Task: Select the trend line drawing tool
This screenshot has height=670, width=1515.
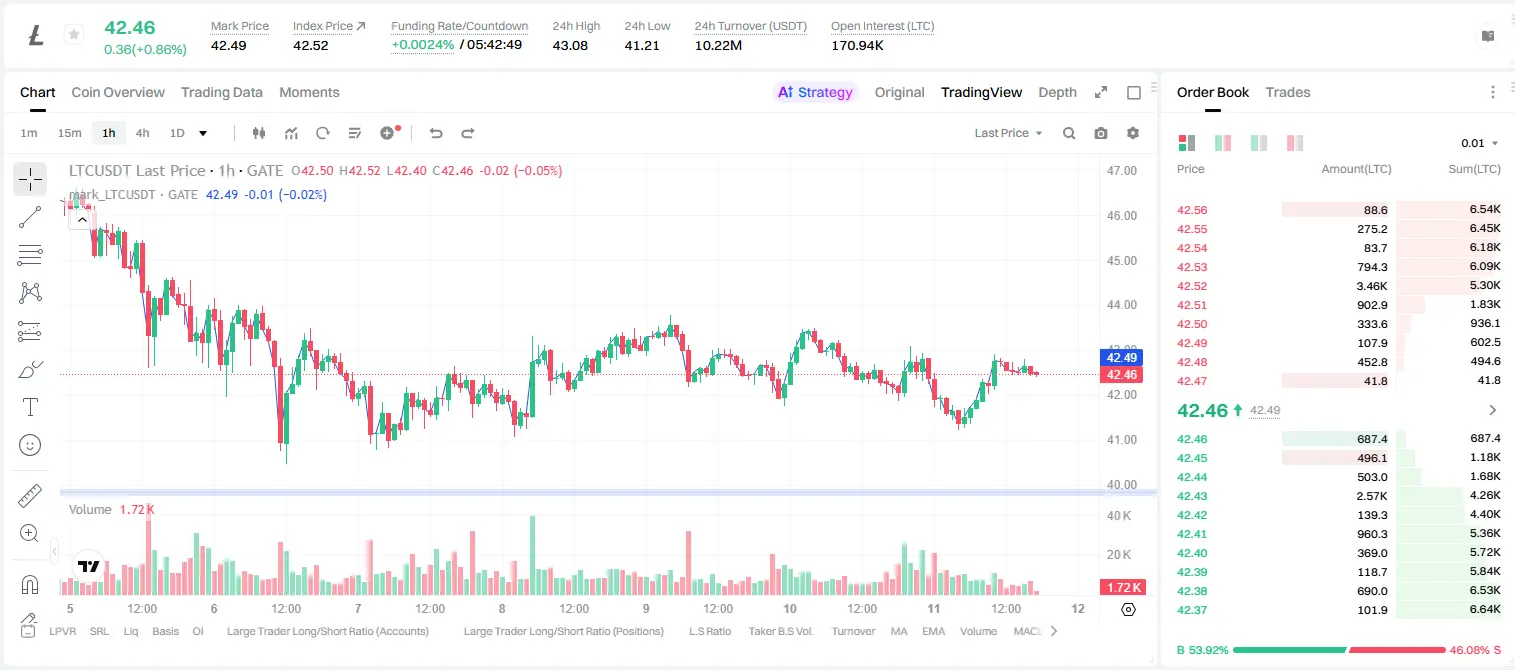Action: tap(30, 217)
